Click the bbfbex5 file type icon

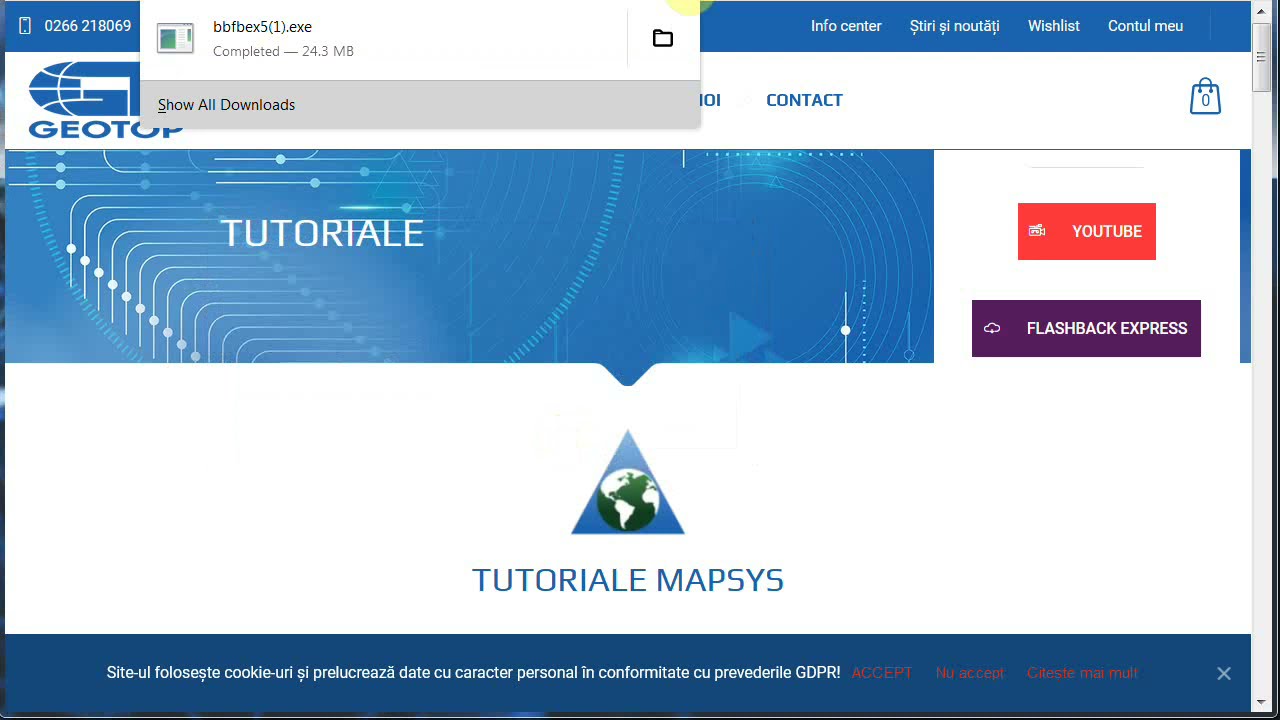coord(175,39)
